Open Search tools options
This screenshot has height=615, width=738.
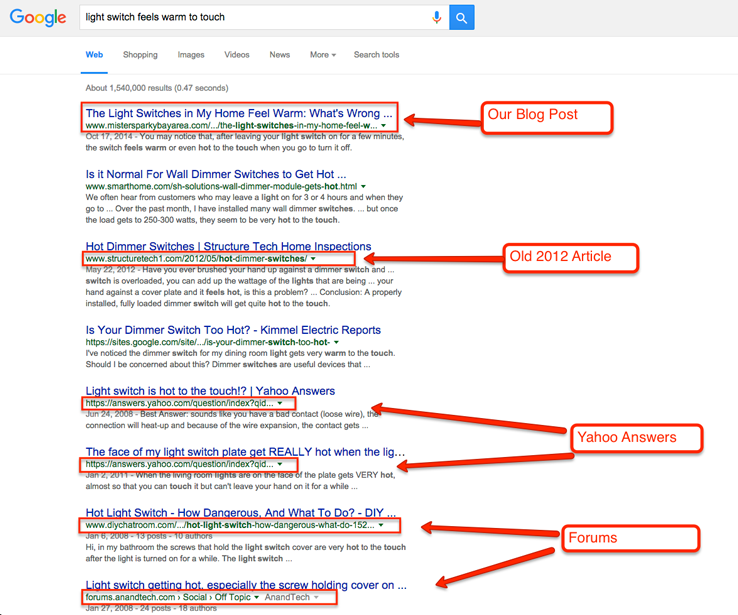376,55
